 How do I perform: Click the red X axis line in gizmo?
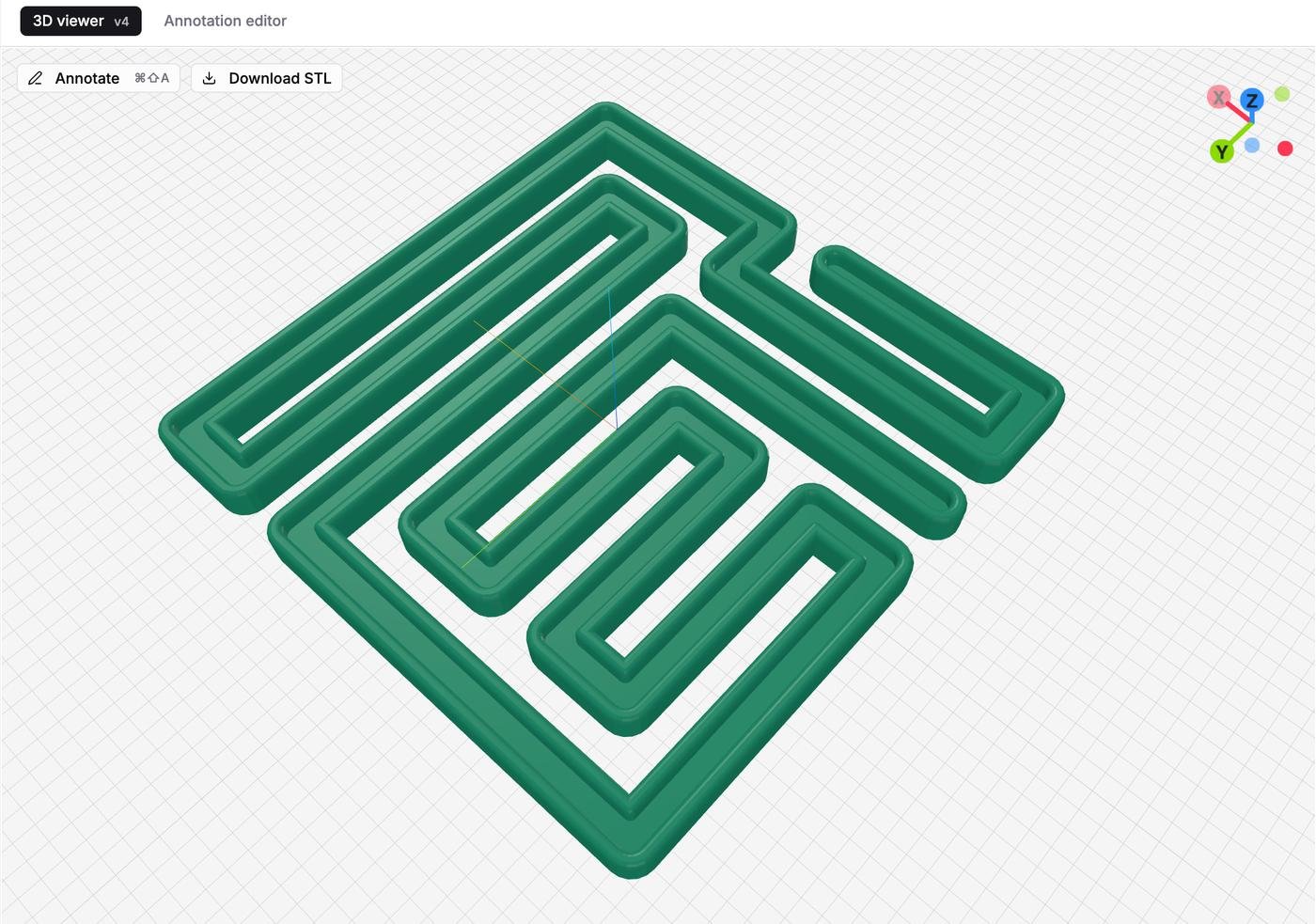click(1236, 110)
